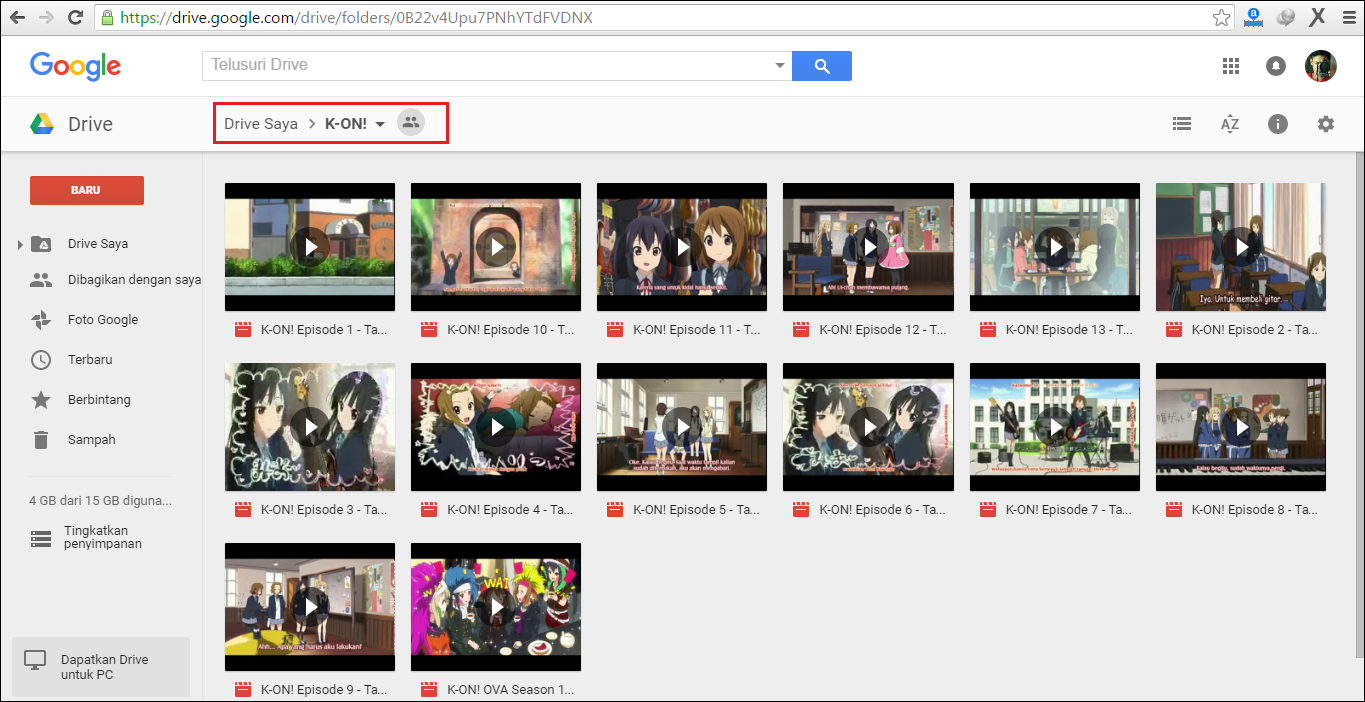
Task: Play K-ON! Episode 1 thumbnail
Action: (x=310, y=247)
